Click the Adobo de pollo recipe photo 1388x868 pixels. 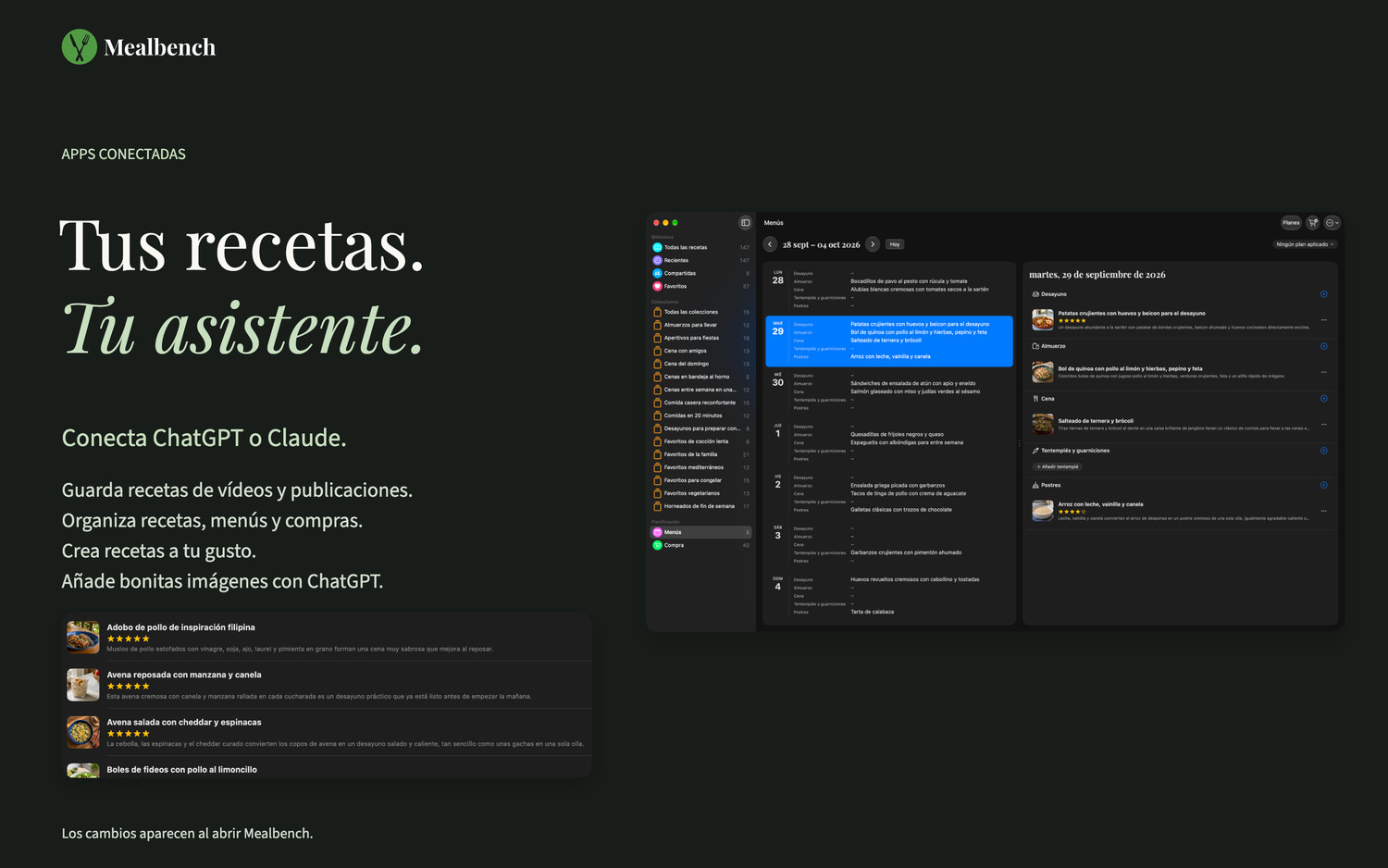[83, 638]
